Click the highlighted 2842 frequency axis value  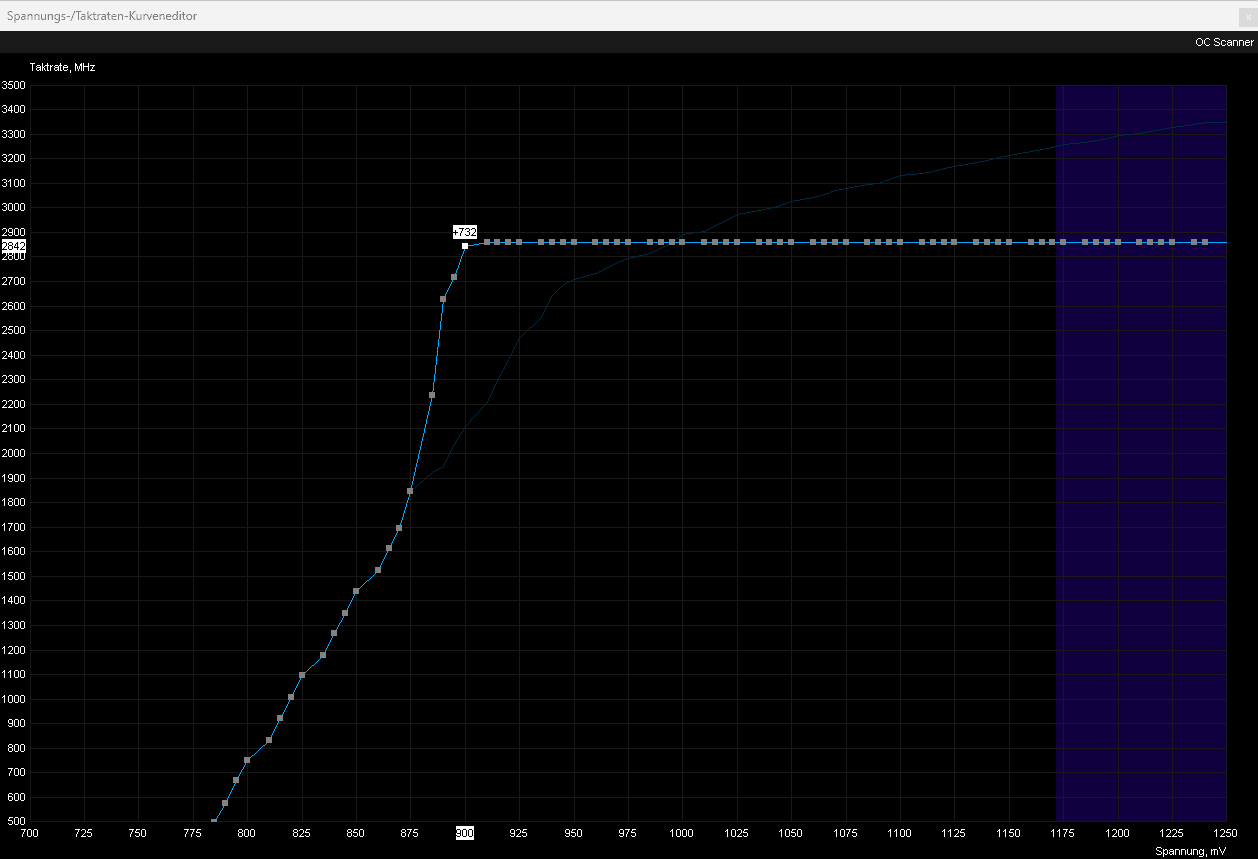coord(13,246)
